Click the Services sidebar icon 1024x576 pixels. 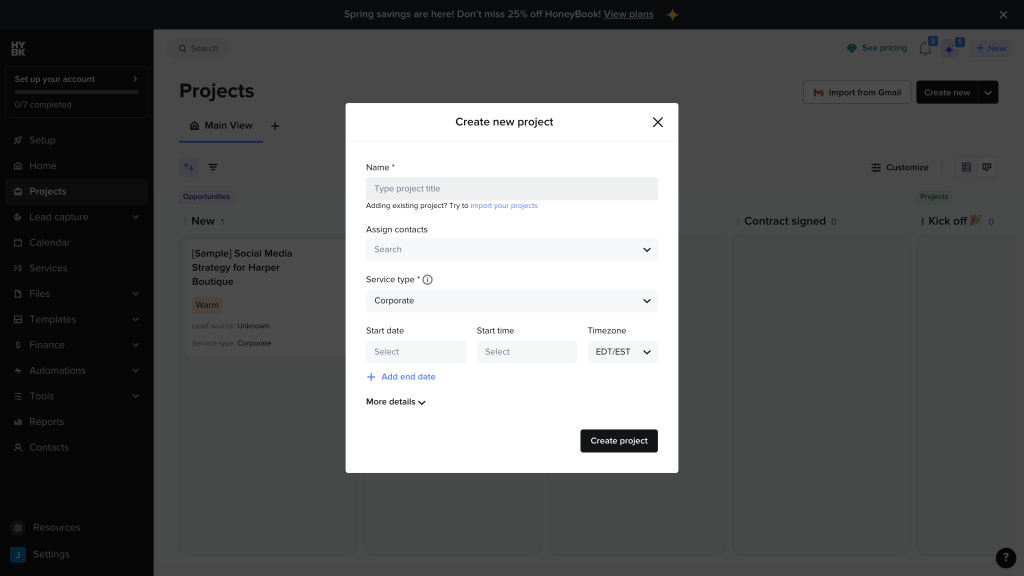[18, 268]
